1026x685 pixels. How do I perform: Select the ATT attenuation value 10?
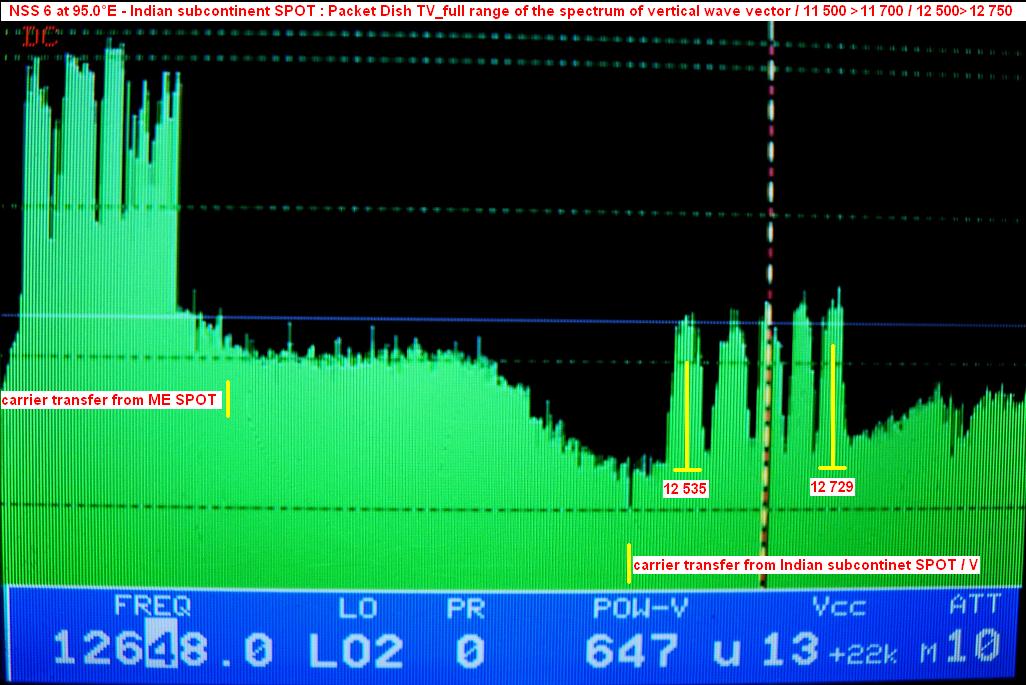(x=972, y=649)
